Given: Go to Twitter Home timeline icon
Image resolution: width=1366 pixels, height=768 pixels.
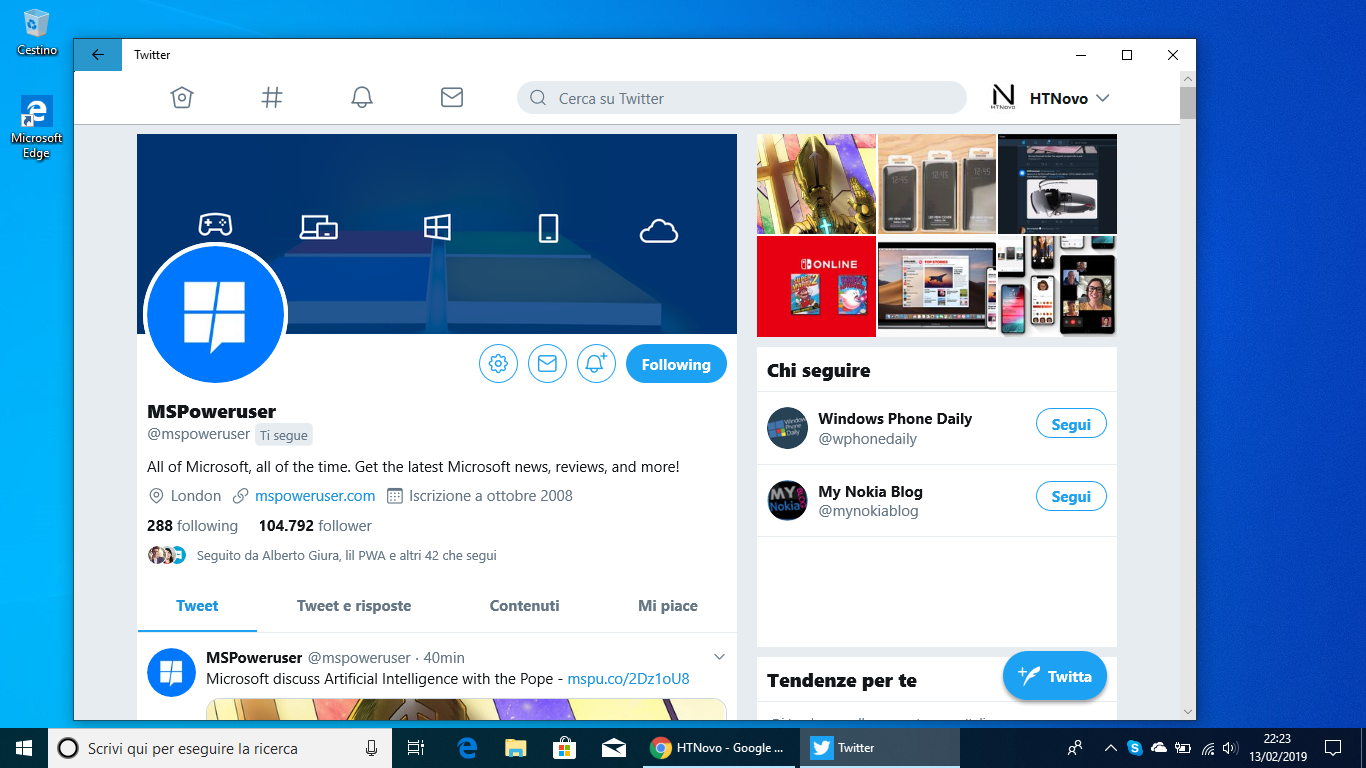Looking at the screenshot, I should point(181,97).
